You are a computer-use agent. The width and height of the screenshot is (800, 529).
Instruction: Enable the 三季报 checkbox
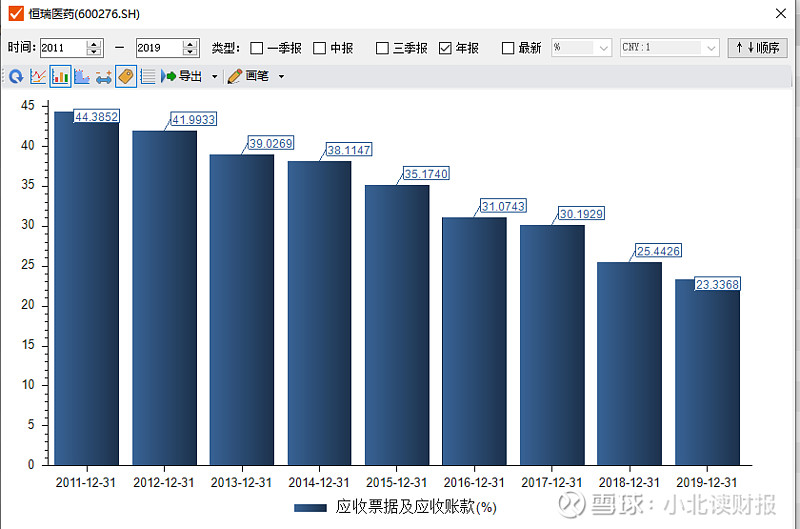point(382,48)
